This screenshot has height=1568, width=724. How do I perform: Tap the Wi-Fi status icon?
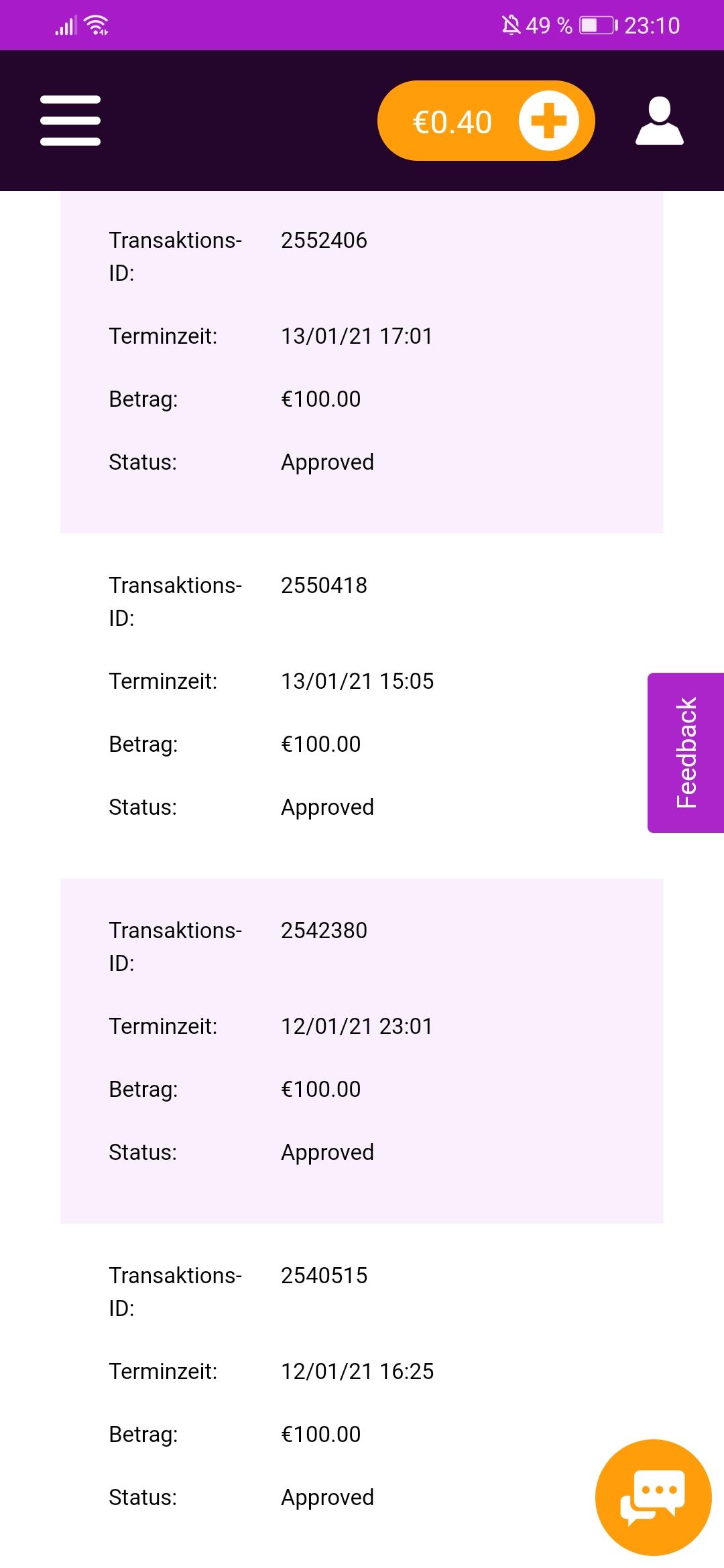(97, 25)
